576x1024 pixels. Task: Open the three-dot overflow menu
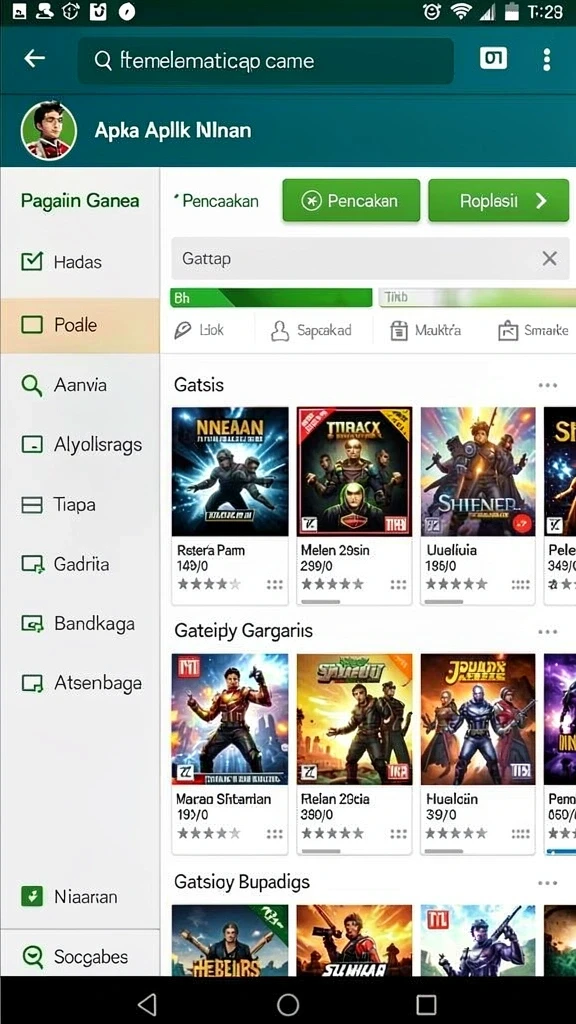click(547, 59)
